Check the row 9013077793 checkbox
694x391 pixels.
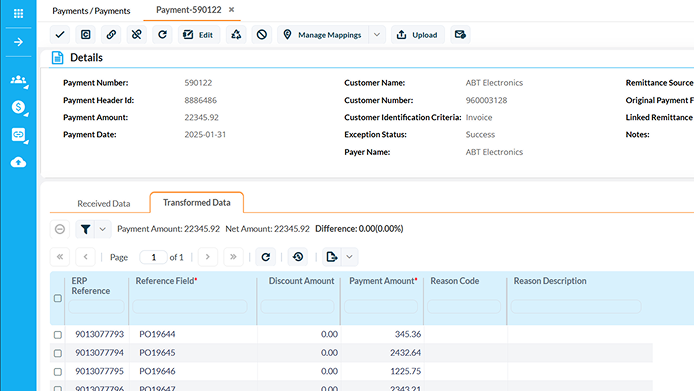58,335
